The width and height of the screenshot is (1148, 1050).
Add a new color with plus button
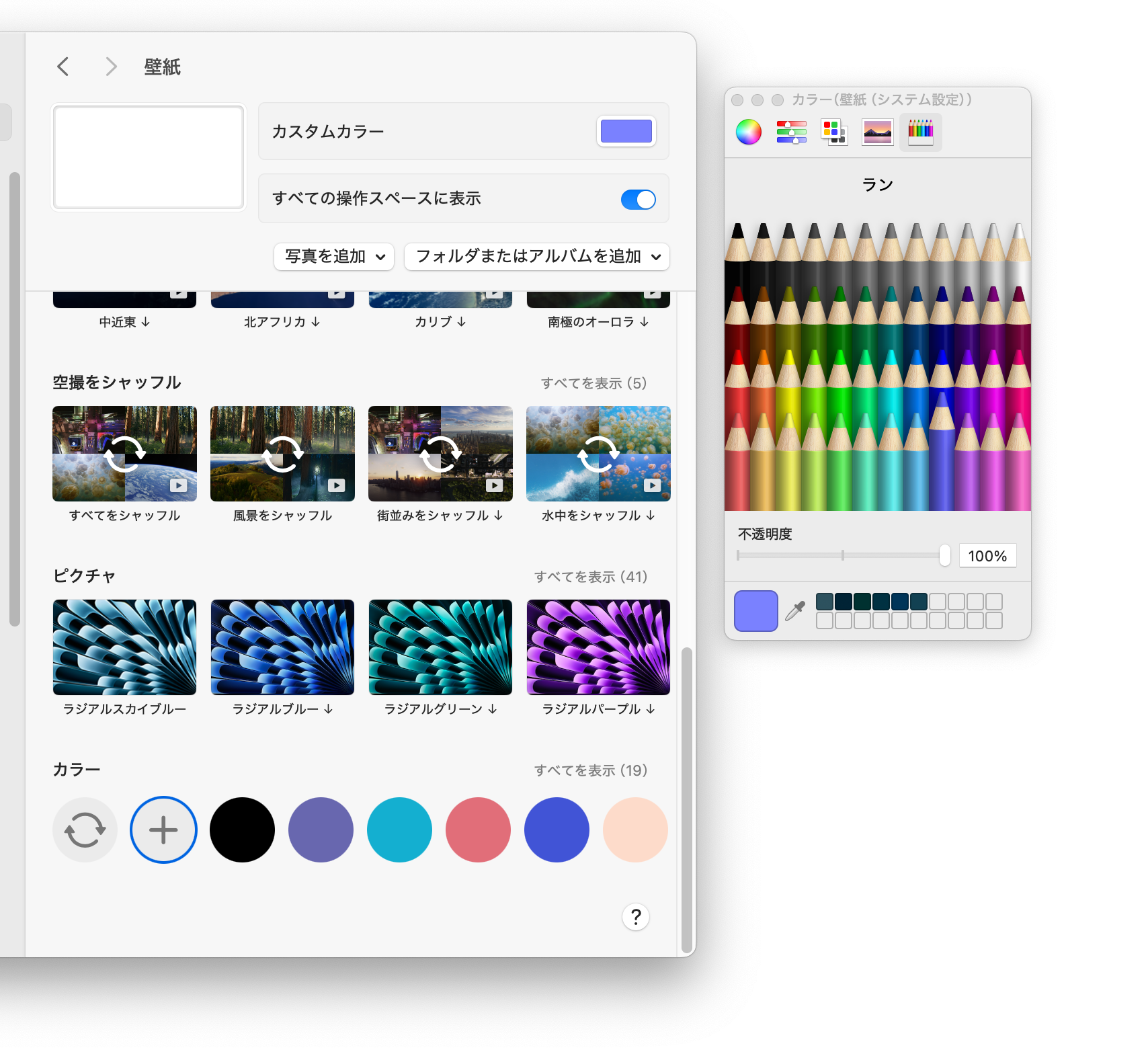pyautogui.click(x=163, y=830)
